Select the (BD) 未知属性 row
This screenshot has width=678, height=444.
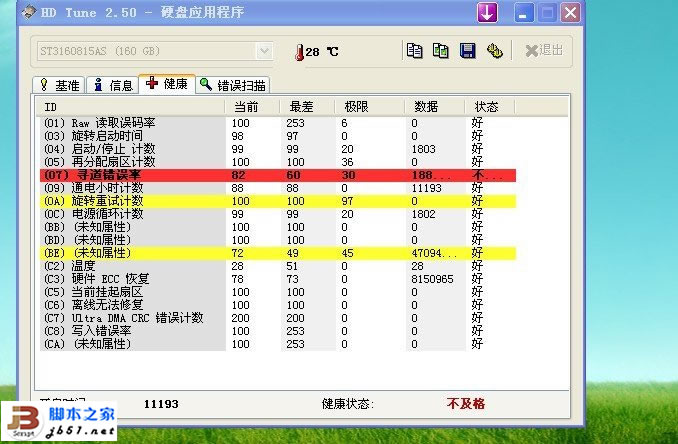278,240
